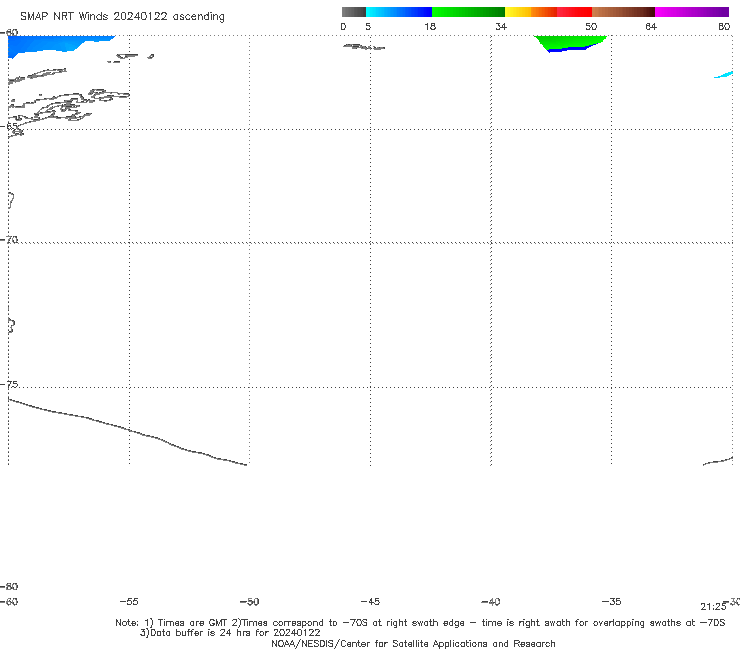This screenshot has width=740, height=650.
Task: Click the "-40" longitude axis label
Action: pyautogui.click(x=491, y=601)
